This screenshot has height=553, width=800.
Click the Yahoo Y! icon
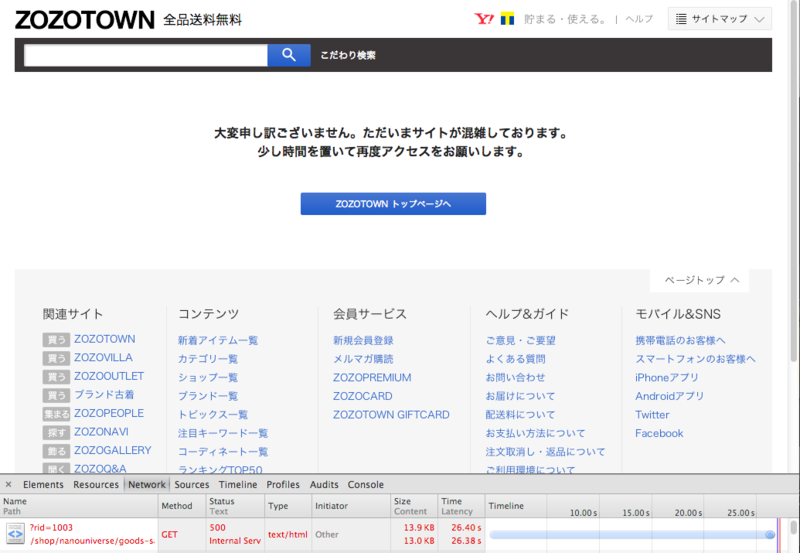coord(484,19)
